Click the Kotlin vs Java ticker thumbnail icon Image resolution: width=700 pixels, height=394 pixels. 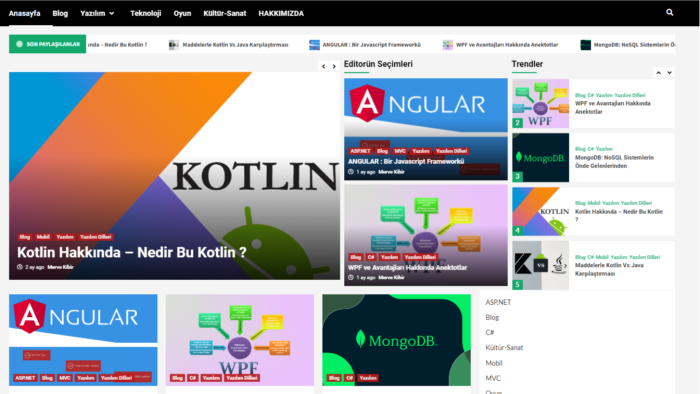(174, 45)
